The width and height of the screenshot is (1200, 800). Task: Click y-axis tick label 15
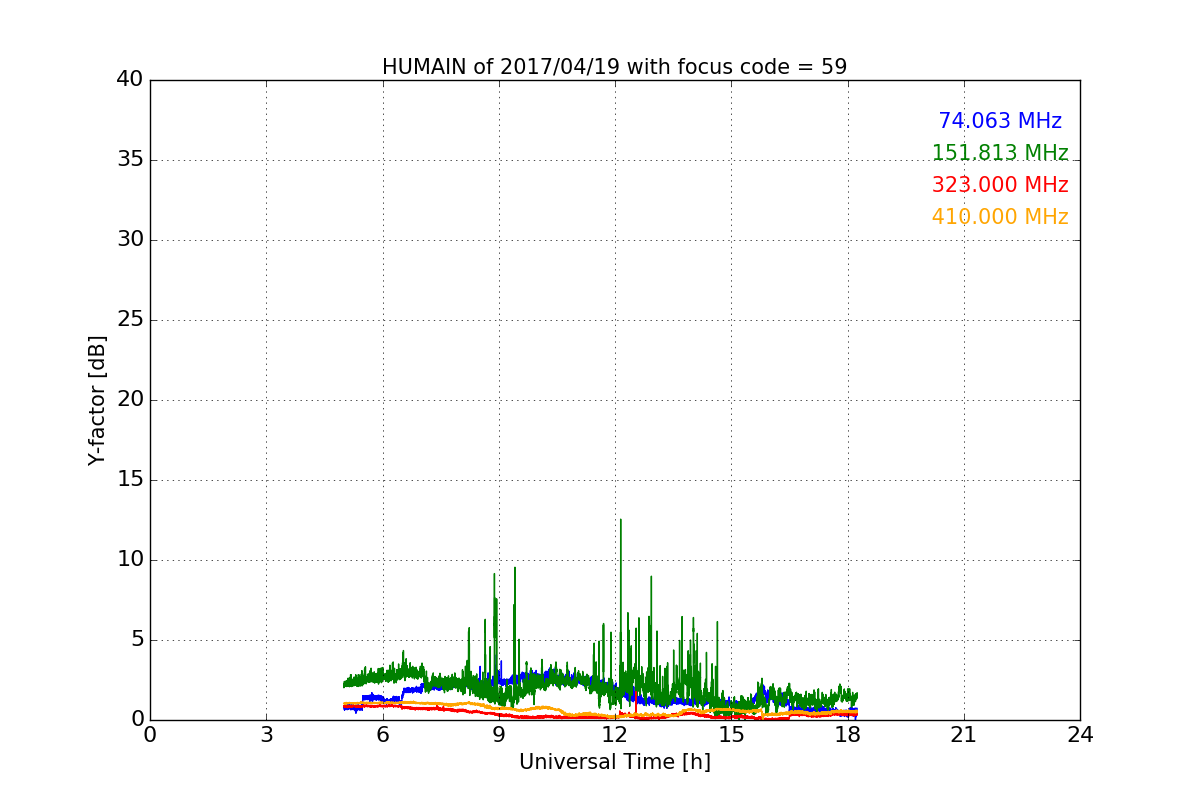(x=130, y=480)
